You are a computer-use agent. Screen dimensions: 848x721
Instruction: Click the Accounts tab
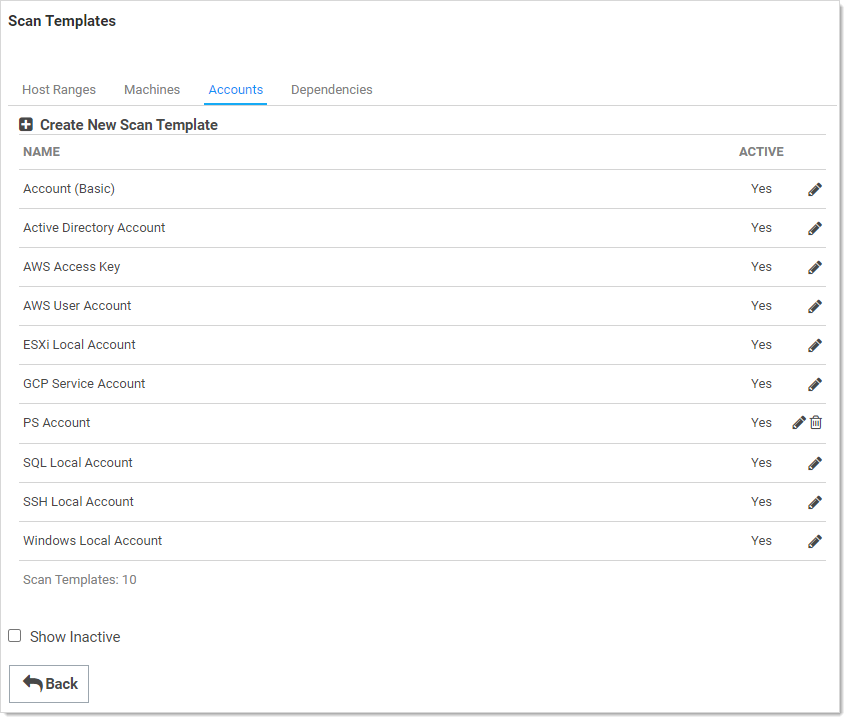(x=235, y=90)
